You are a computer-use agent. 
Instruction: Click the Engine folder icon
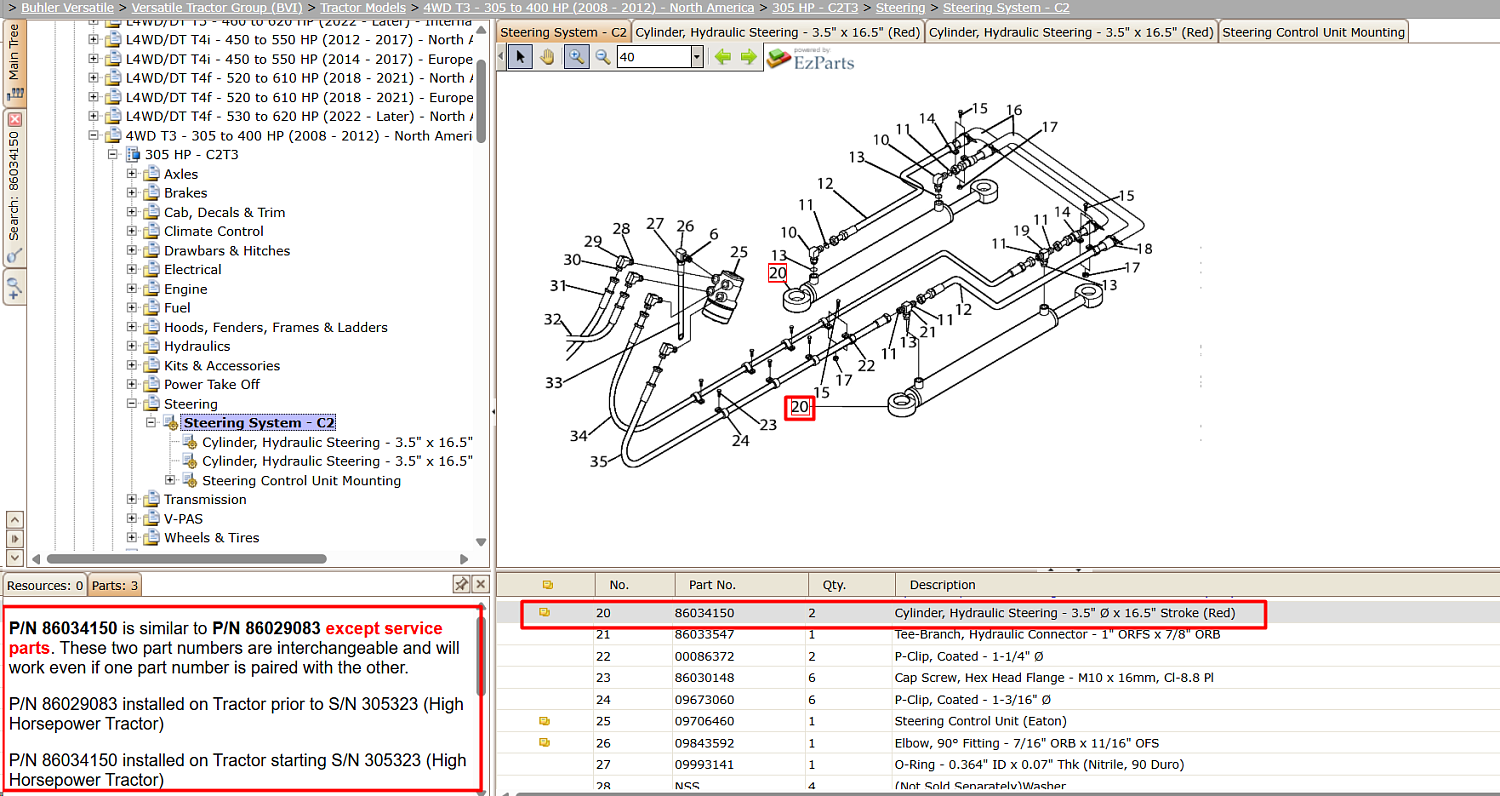152,289
